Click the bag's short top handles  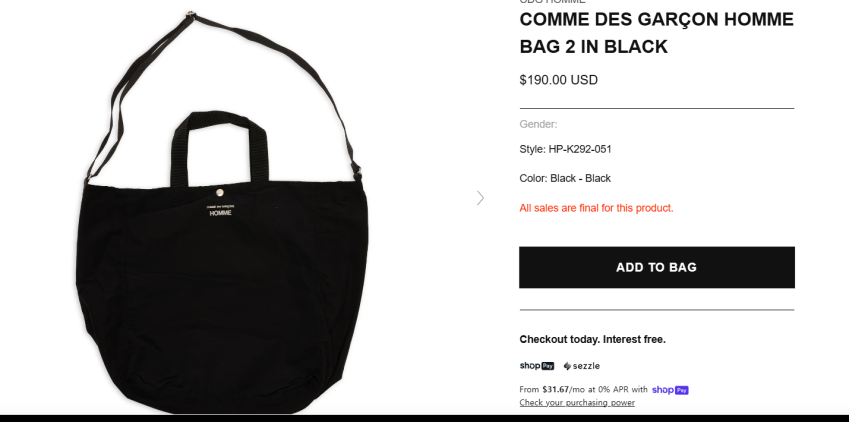[x=220, y=148]
